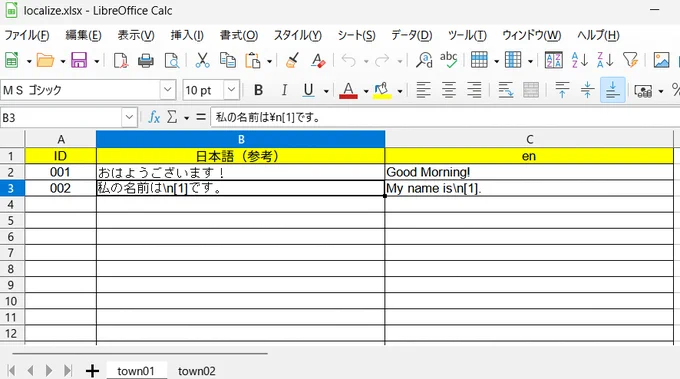Switch to the town02 sheet tab

[x=196, y=371]
